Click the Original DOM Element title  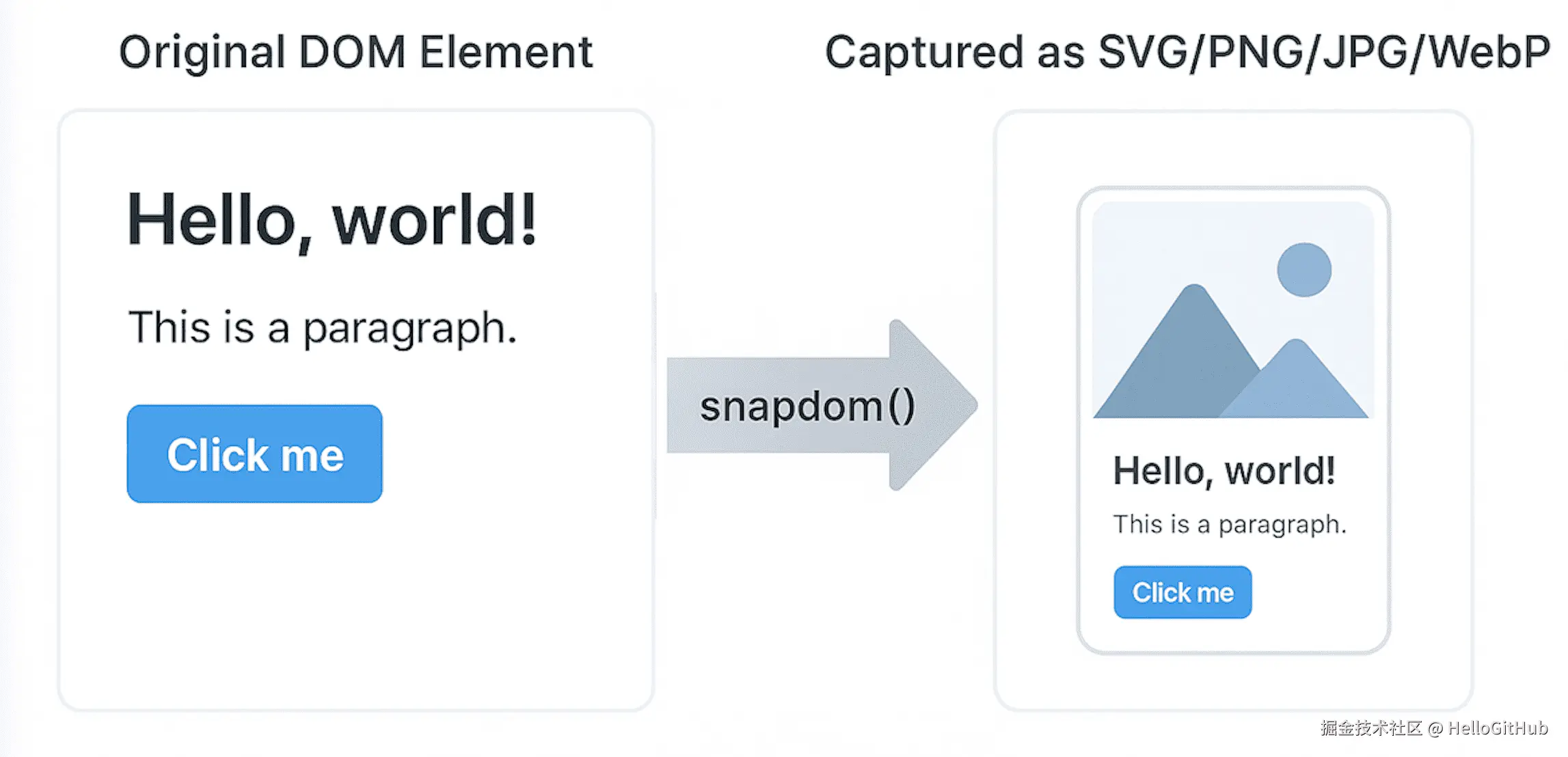(355, 53)
